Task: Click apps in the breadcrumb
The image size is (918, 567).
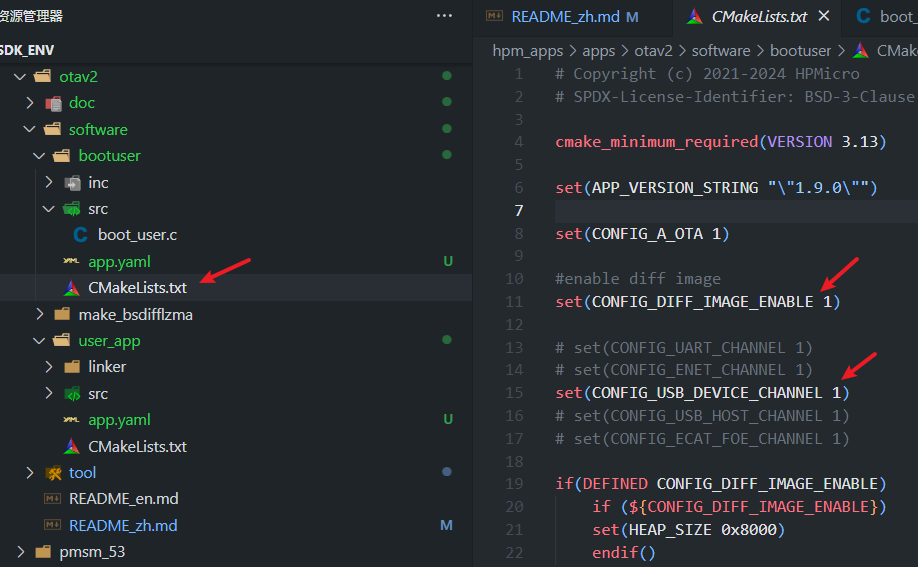Action: [x=598, y=51]
